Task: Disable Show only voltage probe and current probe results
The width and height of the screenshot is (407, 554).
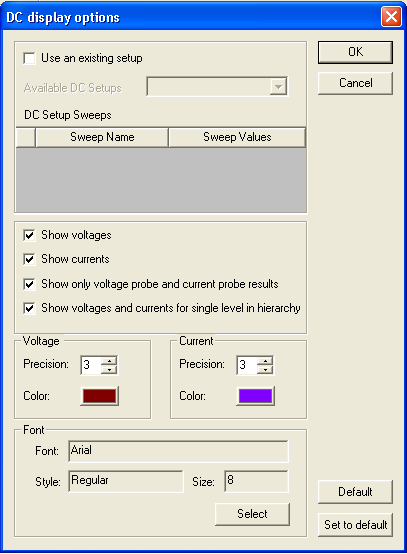Action: pyautogui.click(x=29, y=284)
